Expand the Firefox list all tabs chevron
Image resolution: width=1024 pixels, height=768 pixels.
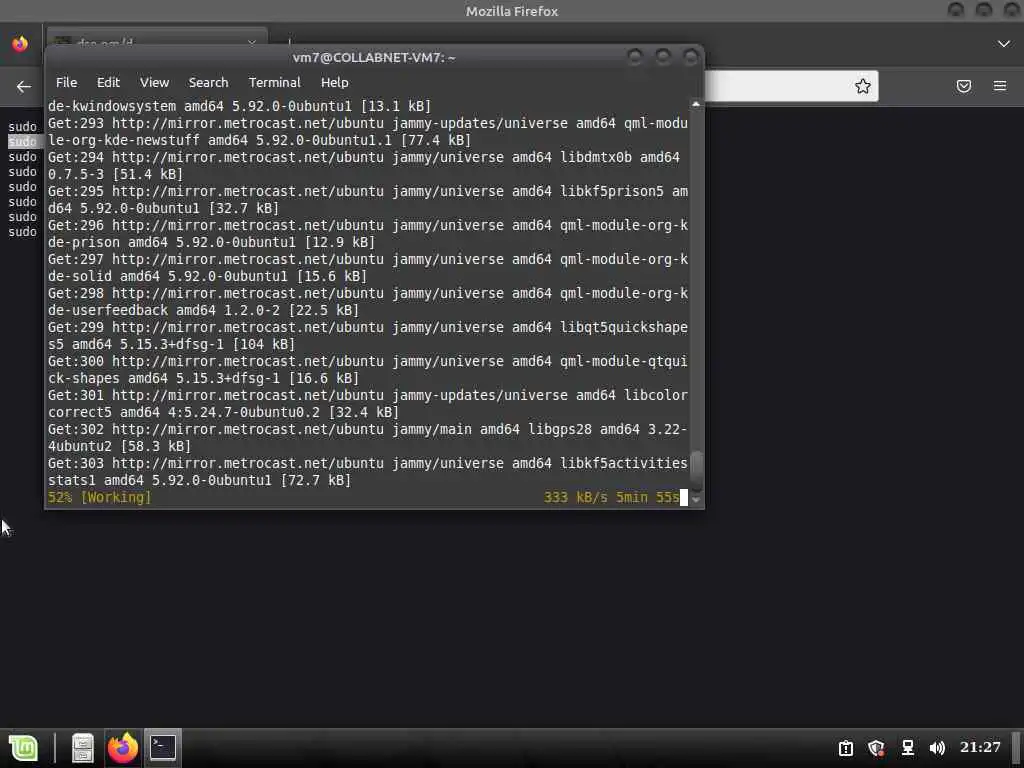pos(1004,44)
